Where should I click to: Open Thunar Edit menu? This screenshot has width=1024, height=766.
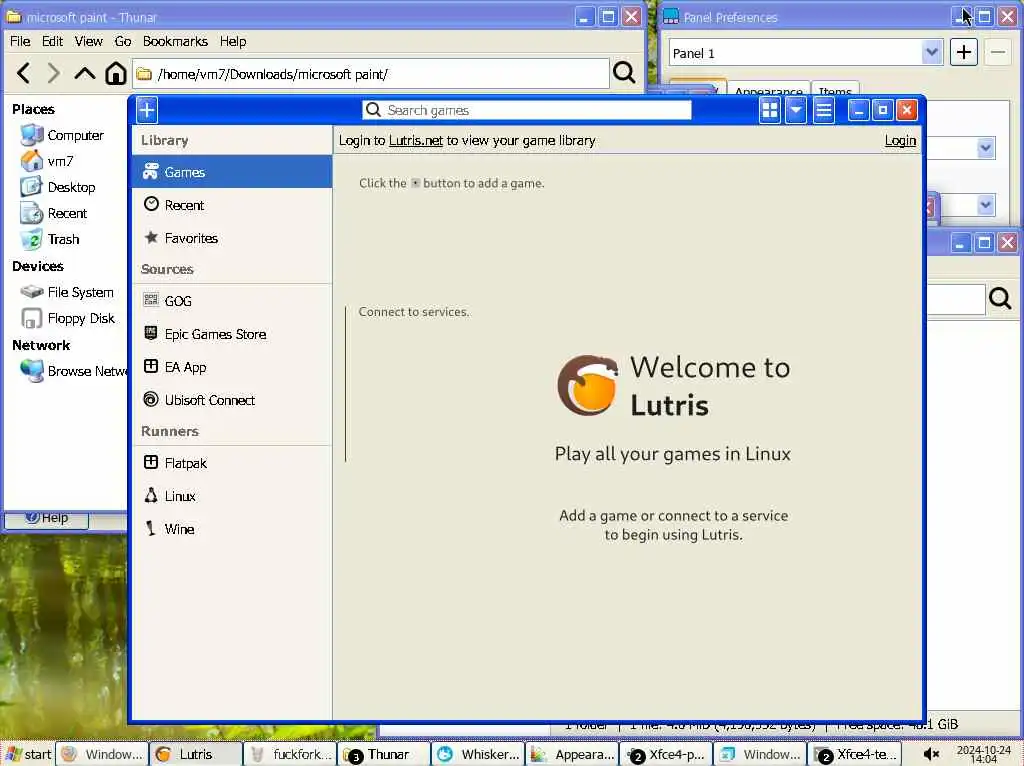(52, 41)
